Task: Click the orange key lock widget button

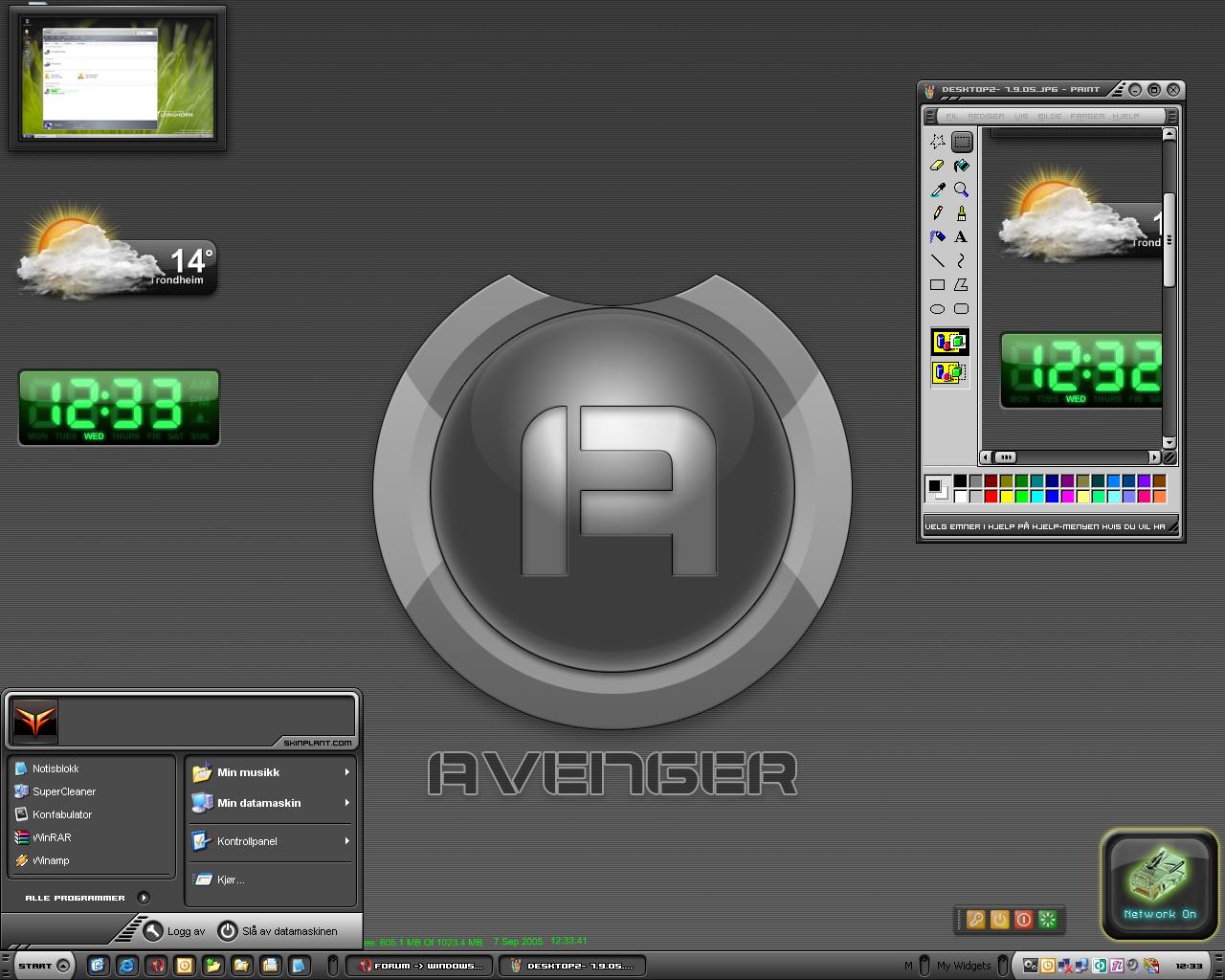Action: [975, 920]
